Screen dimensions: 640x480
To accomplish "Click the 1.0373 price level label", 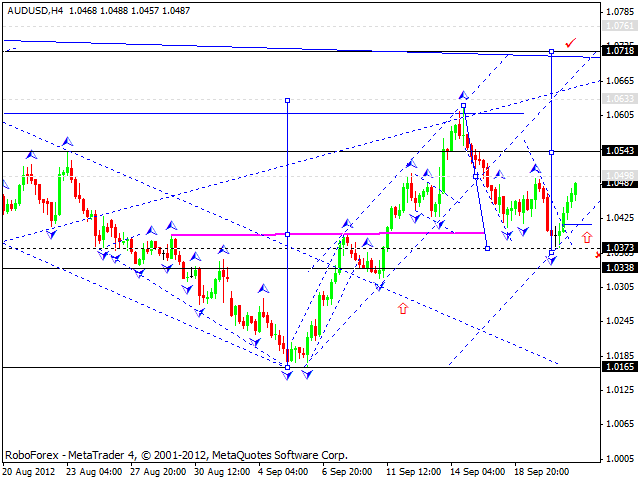I will pos(620,248).
